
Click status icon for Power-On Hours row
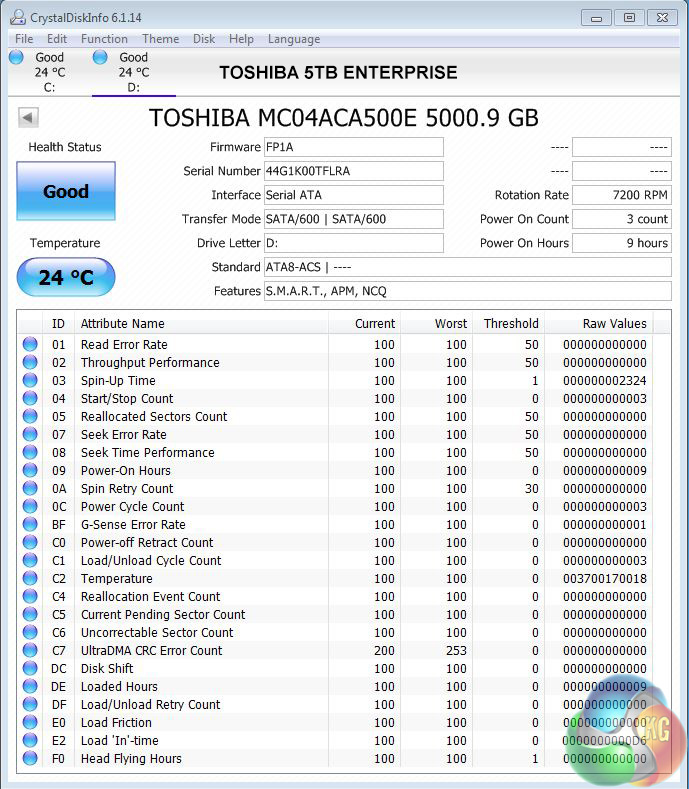[30, 470]
